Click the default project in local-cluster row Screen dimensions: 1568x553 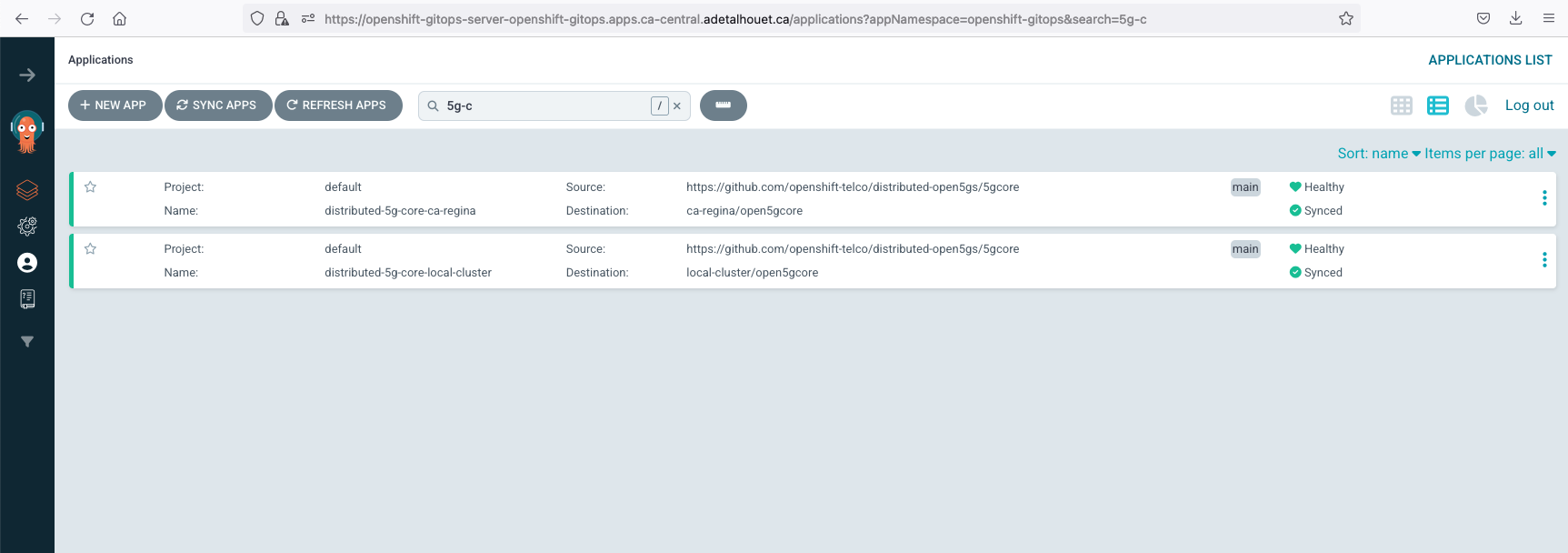[343, 248]
